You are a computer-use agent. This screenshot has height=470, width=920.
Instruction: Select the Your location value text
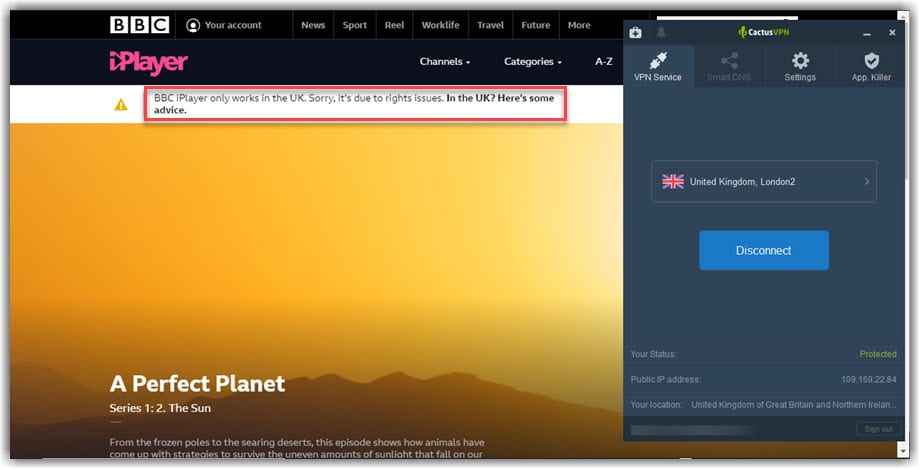click(794, 405)
